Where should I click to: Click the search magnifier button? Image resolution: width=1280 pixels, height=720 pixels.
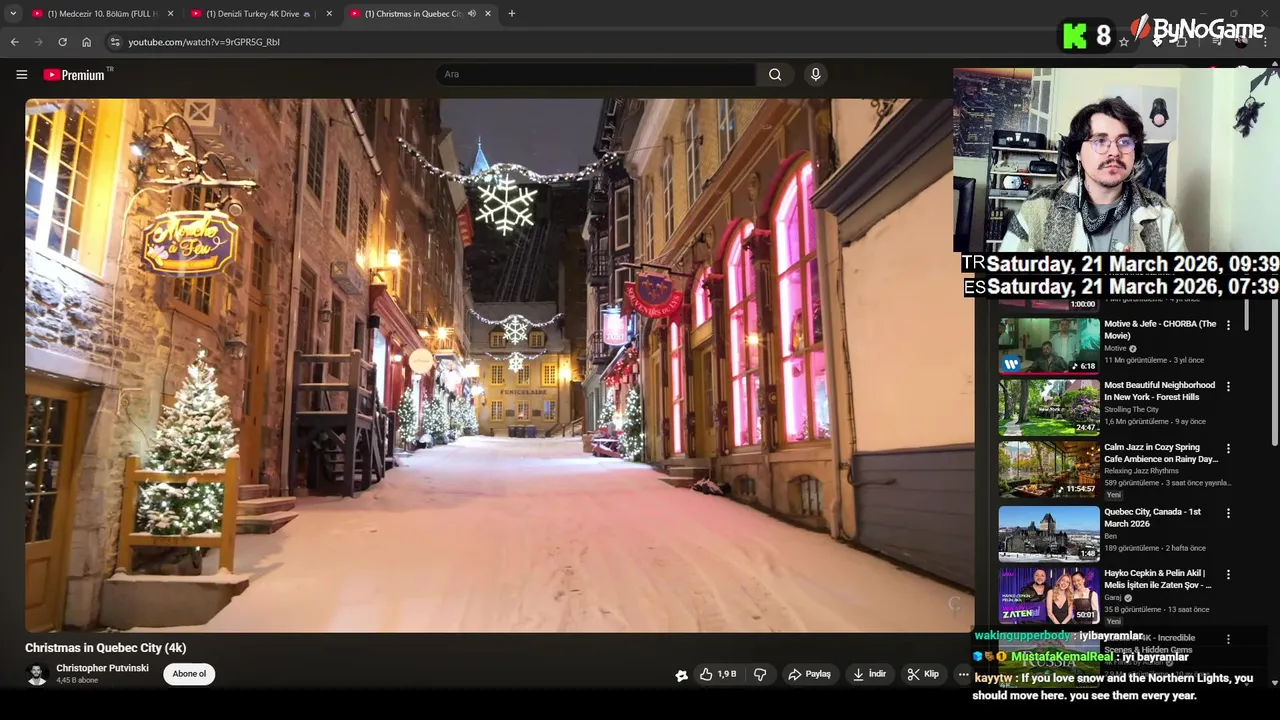coord(775,75)
